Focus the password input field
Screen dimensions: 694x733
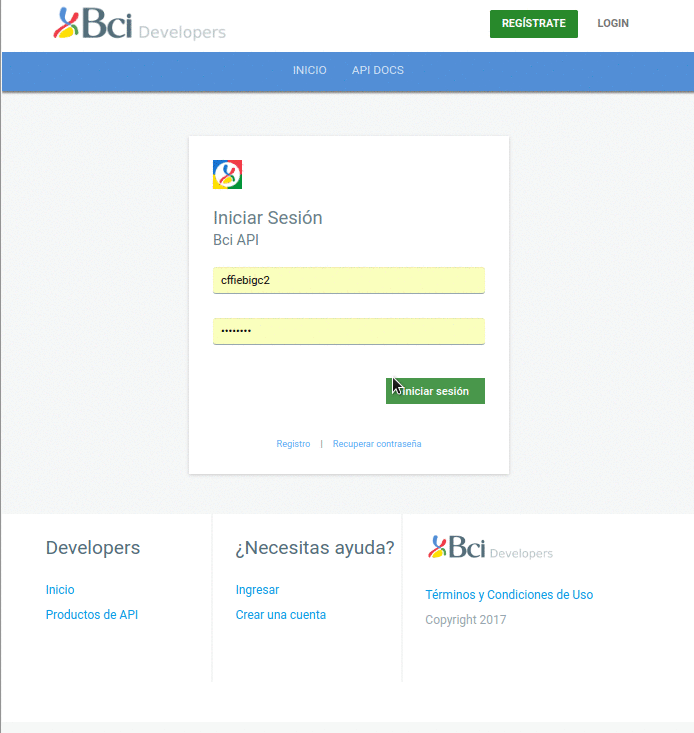(349, 331)
